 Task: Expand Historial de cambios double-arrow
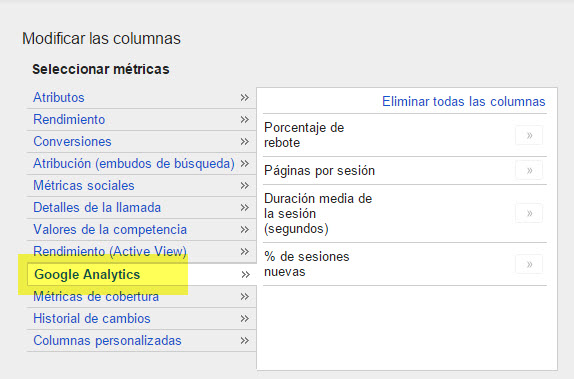pos(245,319)
